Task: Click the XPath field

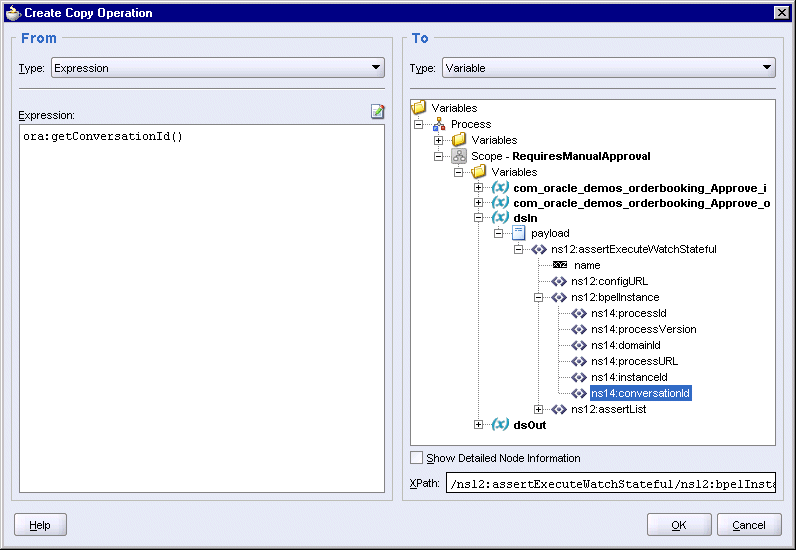Action: (611, 483)
